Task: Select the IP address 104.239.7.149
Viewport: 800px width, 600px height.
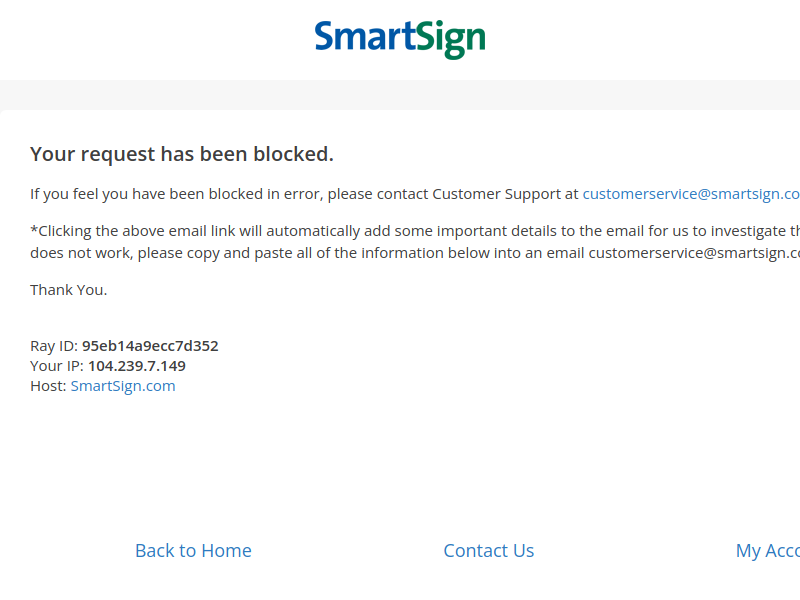Action: (x=137, y=366)
